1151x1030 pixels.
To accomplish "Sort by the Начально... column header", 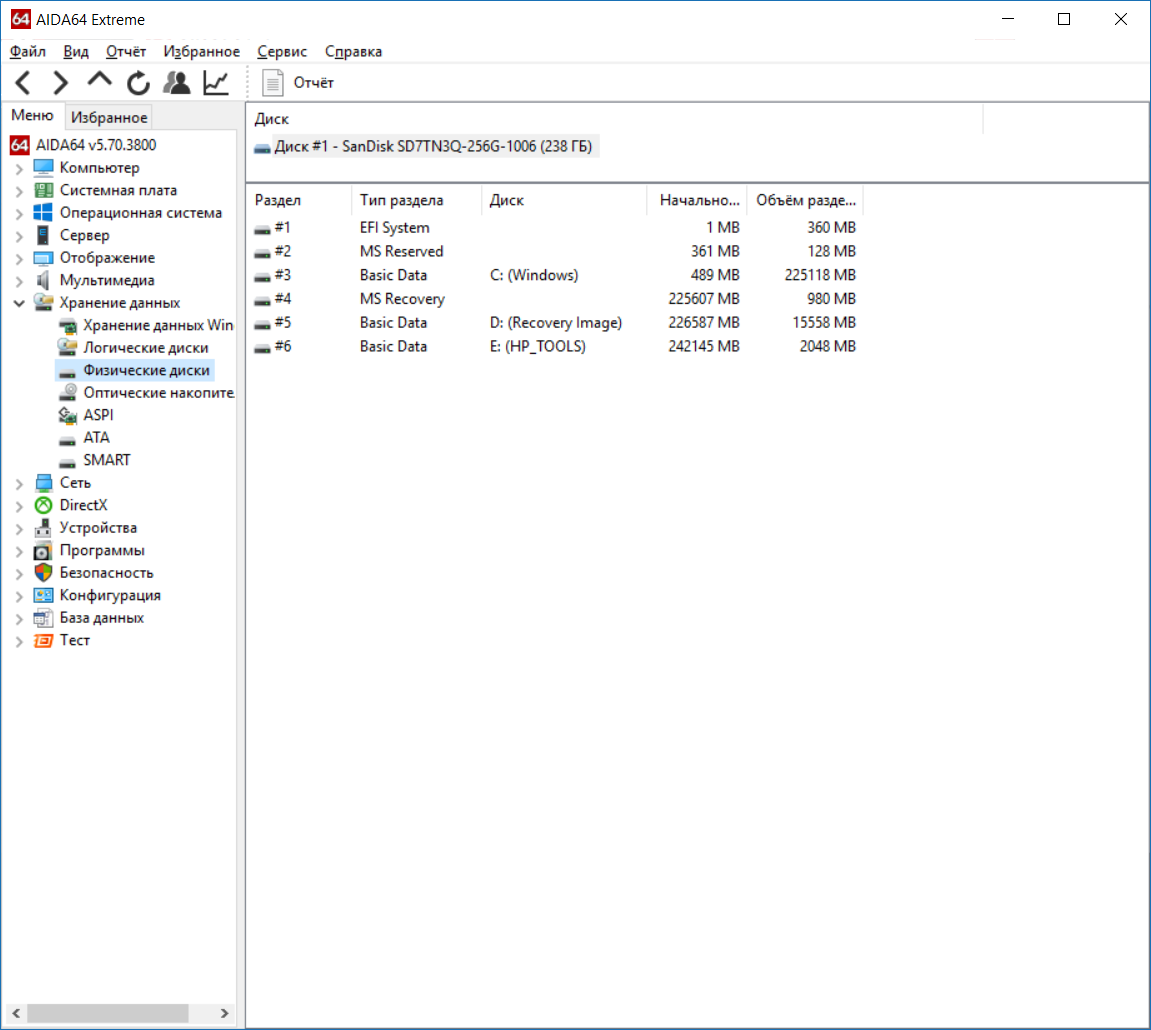I will (696, 200).
